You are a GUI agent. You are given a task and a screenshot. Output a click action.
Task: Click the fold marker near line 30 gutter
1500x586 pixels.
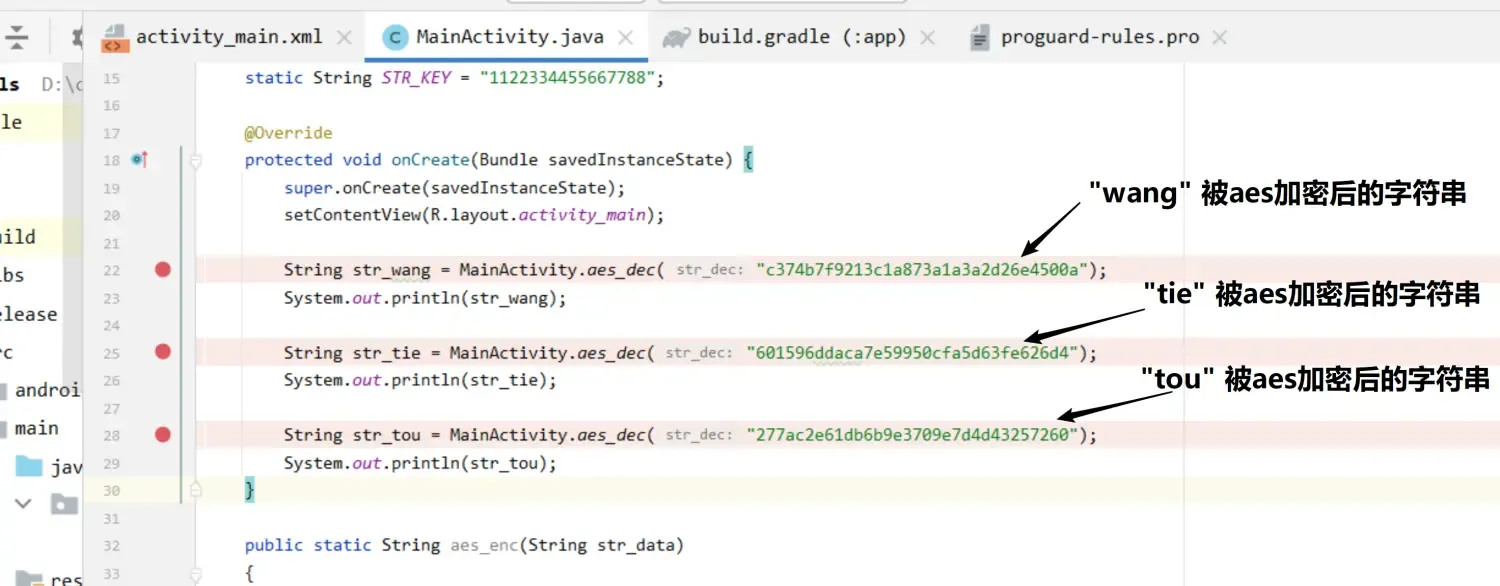(x=195, y=490)
